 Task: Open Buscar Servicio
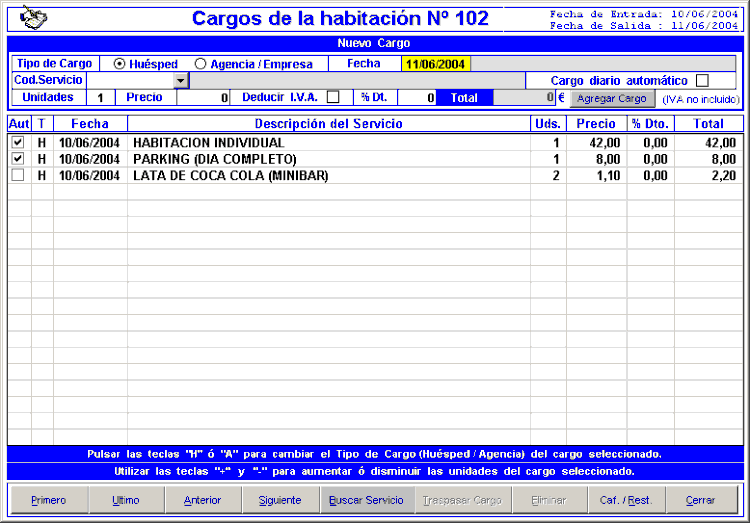click(x=366, y=500)
